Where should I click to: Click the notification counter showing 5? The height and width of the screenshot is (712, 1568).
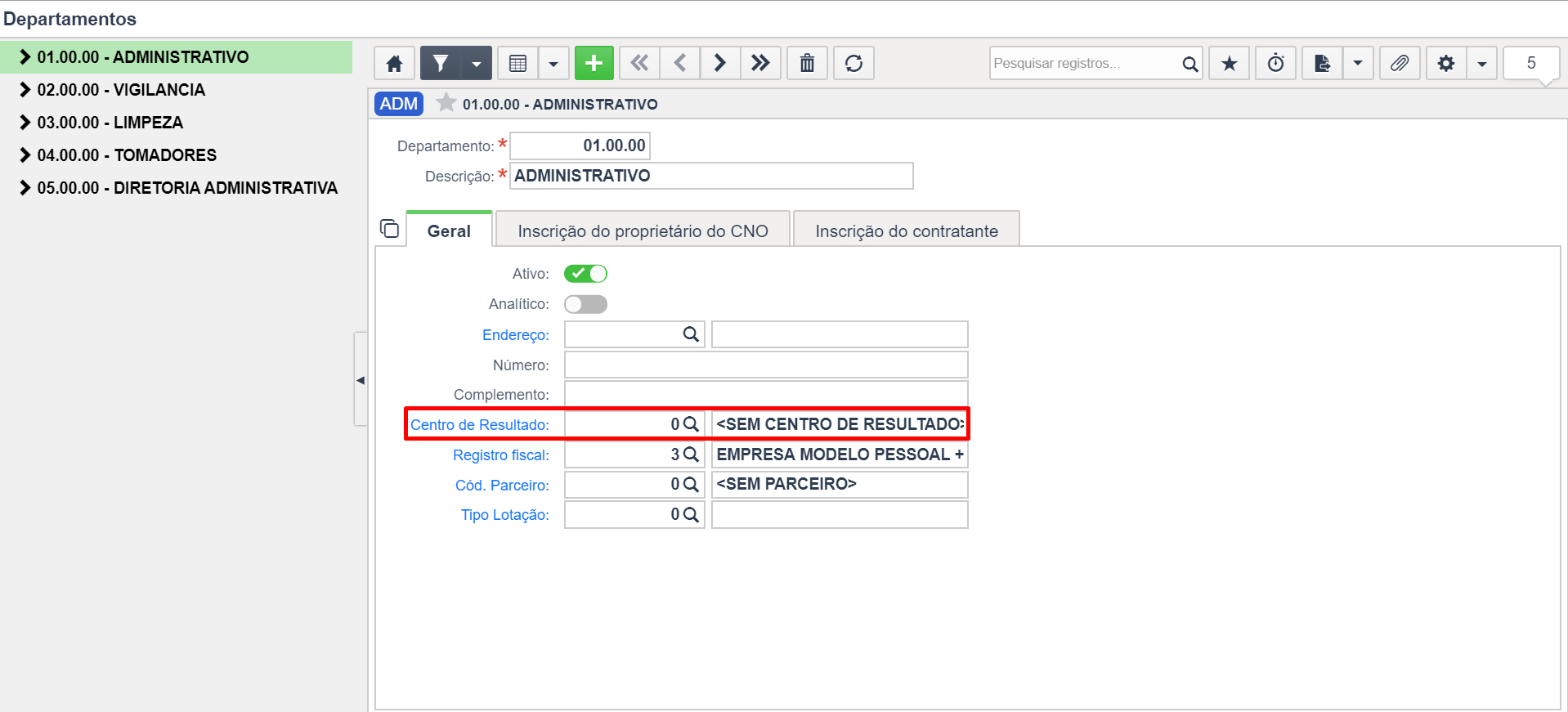click(x=1531, y=63)
